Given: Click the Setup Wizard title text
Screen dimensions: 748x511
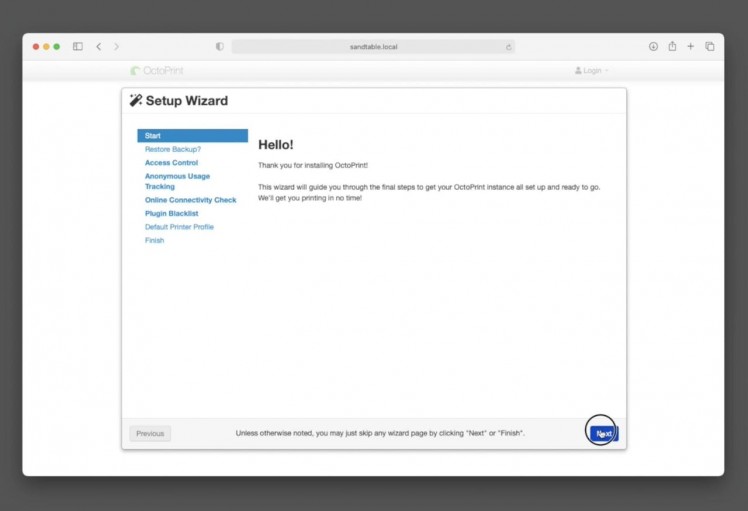Looking at the screenshot, I should point(187,101).
